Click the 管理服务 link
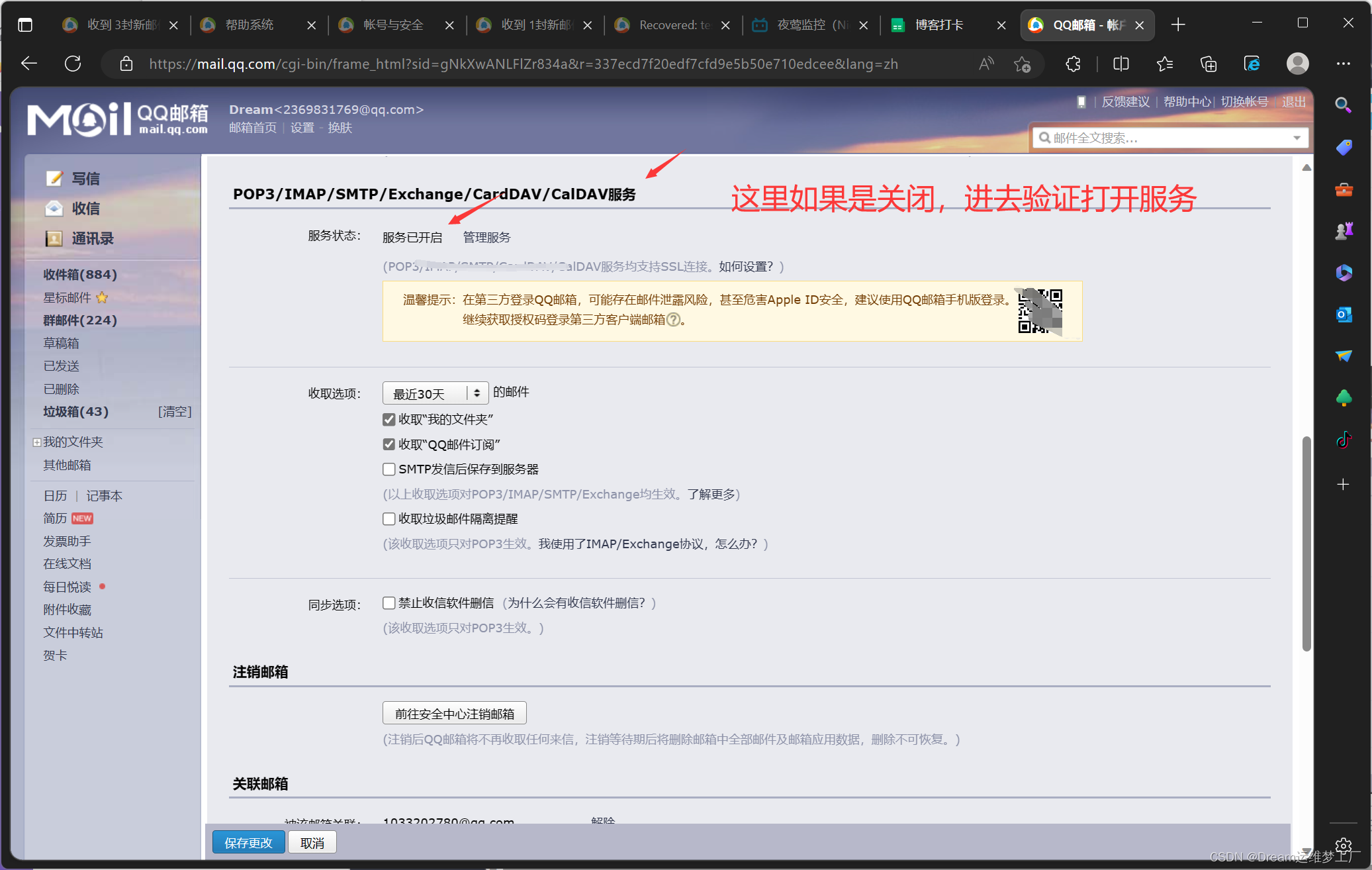The width and height of the screenshot is (1372, 870). tap(486, 237)
